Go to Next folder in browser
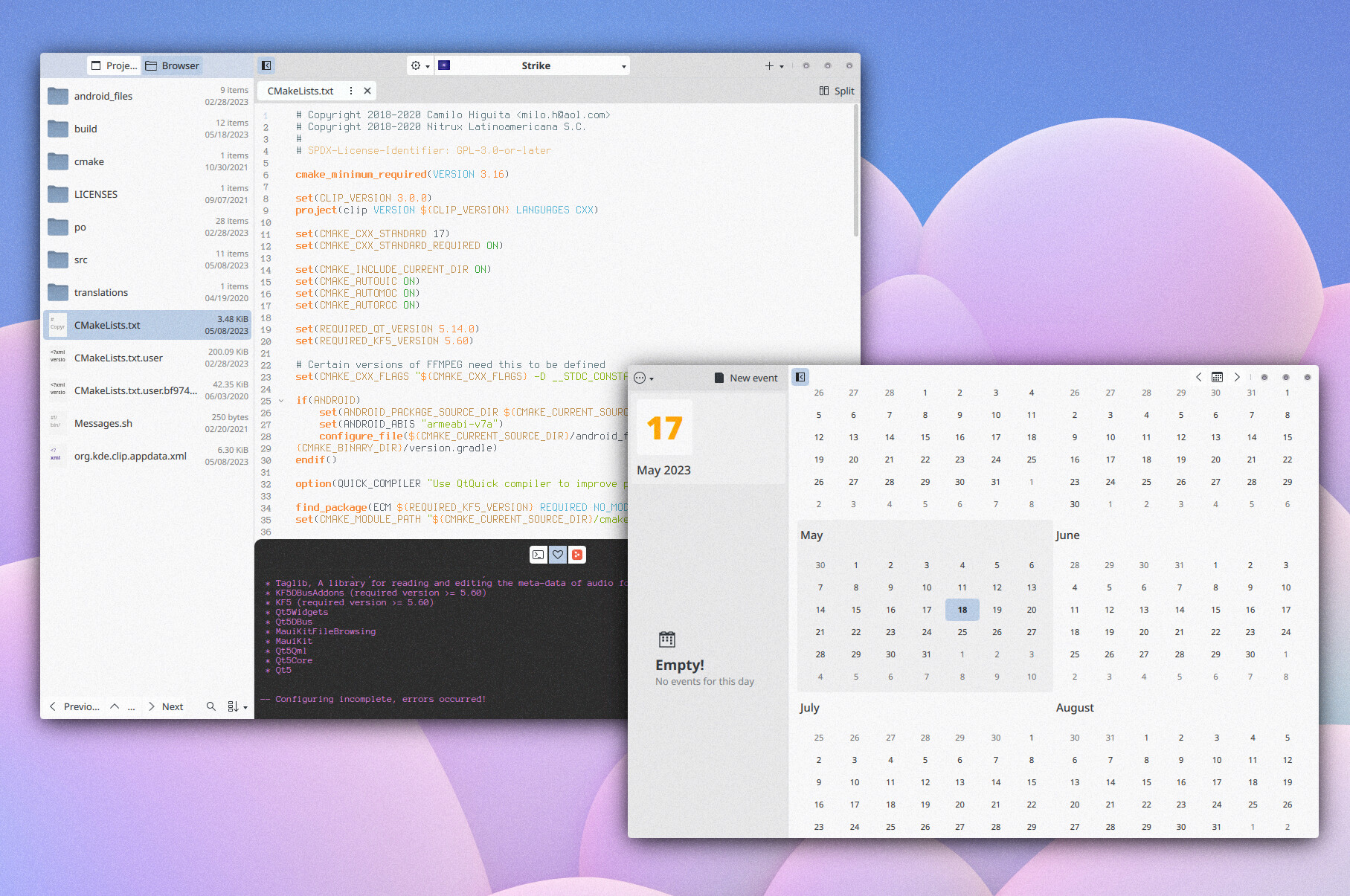 click(x=166, y=706)
